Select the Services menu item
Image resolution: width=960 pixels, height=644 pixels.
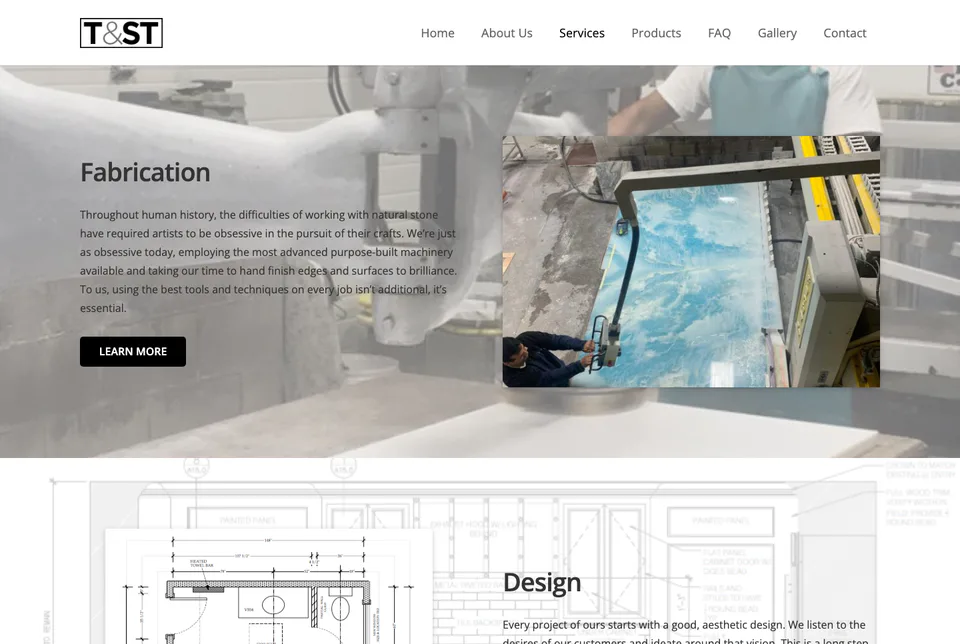(x=582, y=33)
